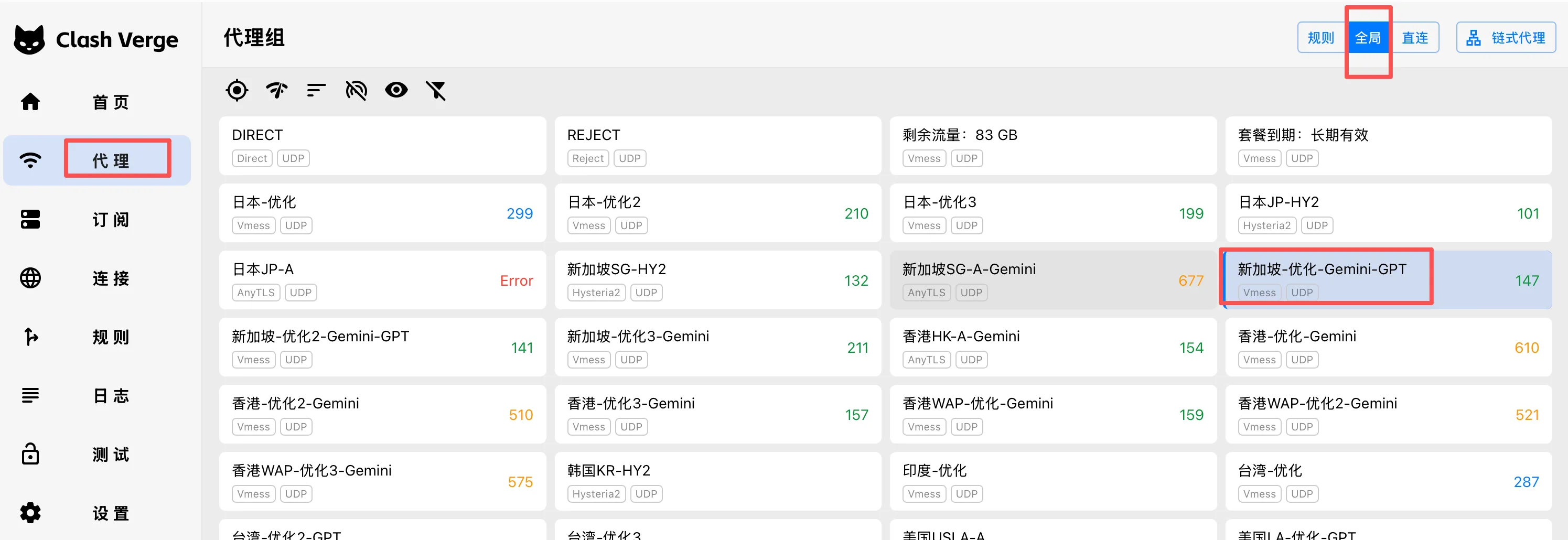Sort proxies with the sort icon
The width and height of the screenshot is (1568, 540).
click(316, 90)
